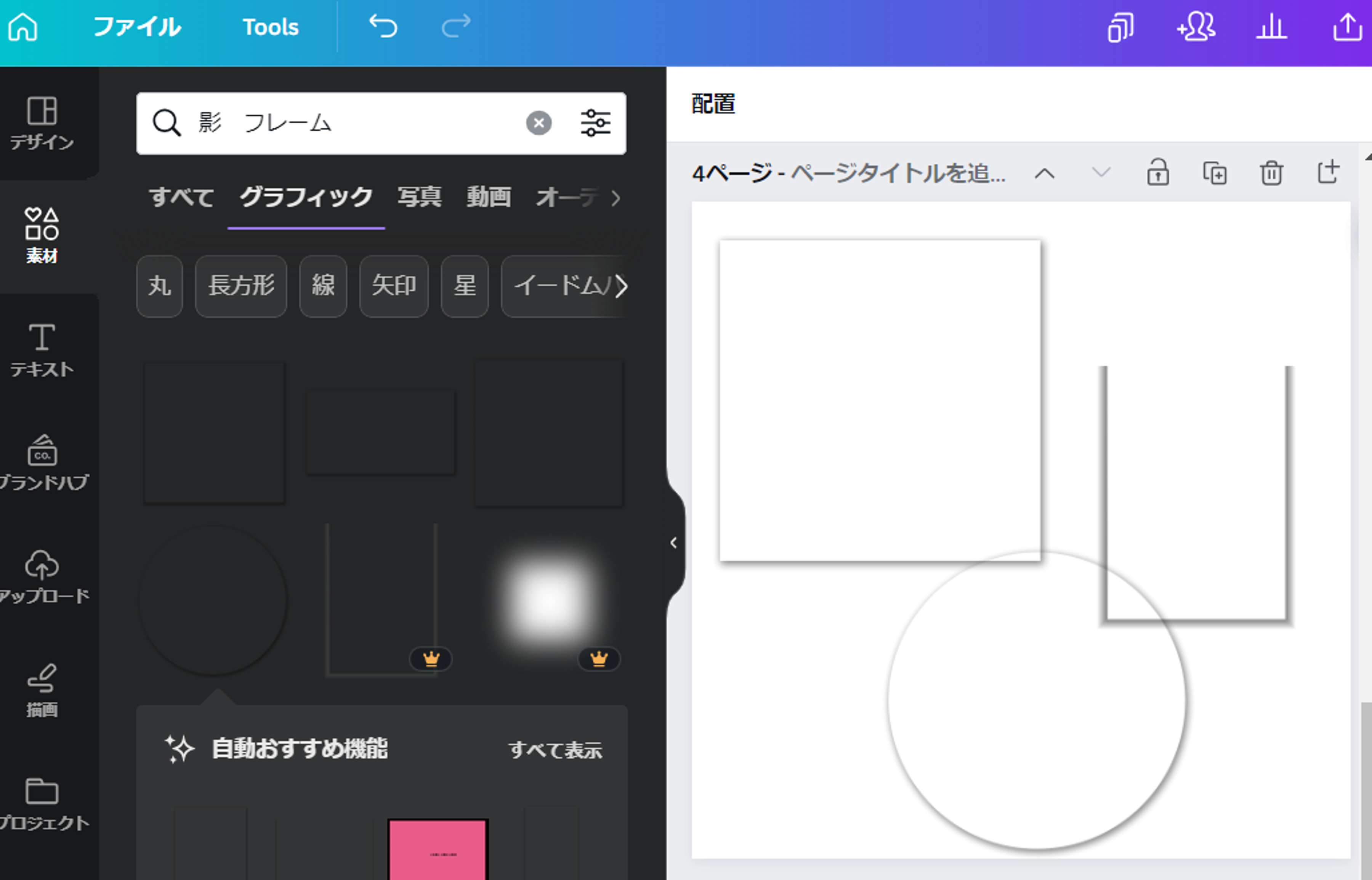Select the 長方形 suggestion chip
This screenshot has height=880, width=1372.
pyautogui.click(x=241, y=286)
